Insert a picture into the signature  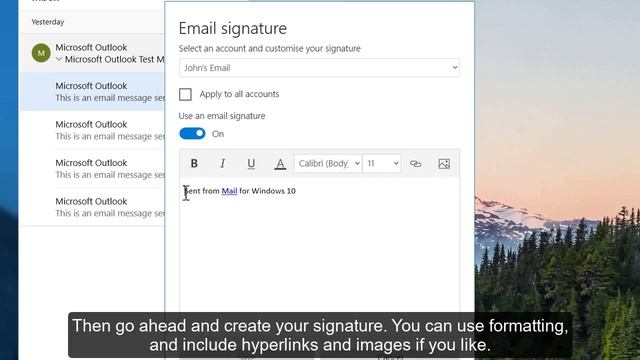(444, 164)
